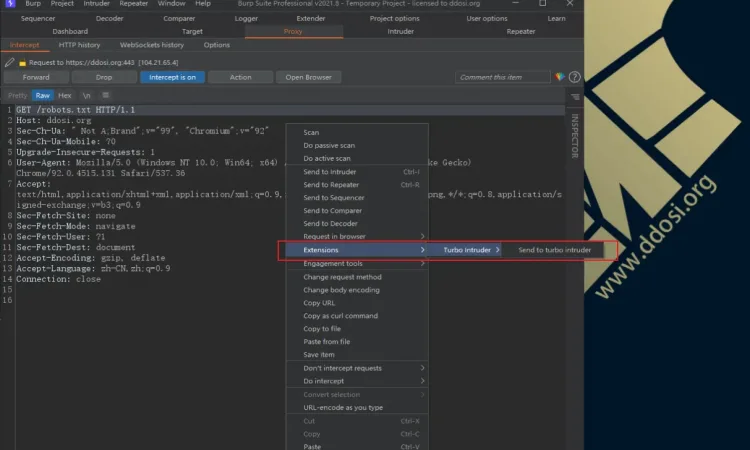Switch to the Intruder tool tab
This screenshot has height=450, width=750.
pyautogui.click(x=401, y=31)
